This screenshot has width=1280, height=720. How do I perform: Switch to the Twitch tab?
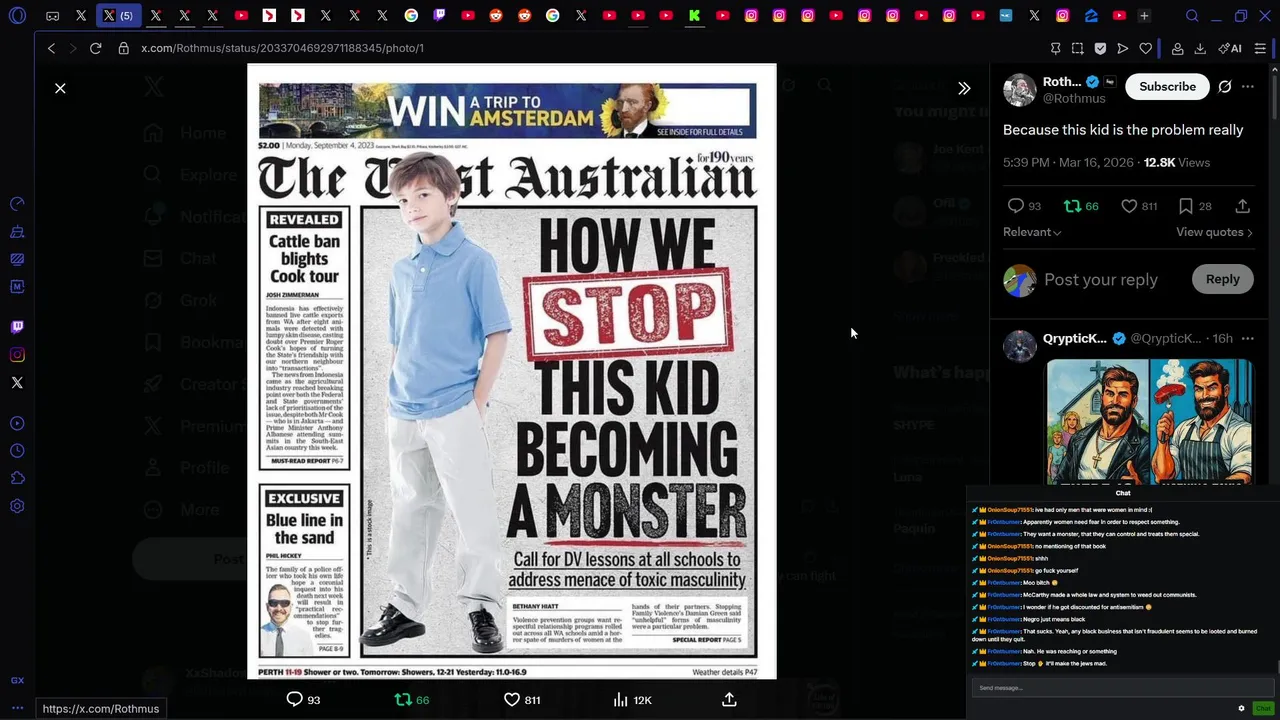point(439,16)
